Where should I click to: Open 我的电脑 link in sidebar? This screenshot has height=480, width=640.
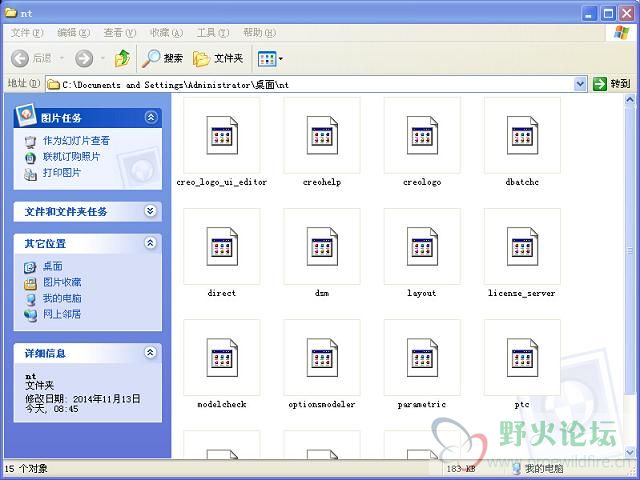point(62,298)
